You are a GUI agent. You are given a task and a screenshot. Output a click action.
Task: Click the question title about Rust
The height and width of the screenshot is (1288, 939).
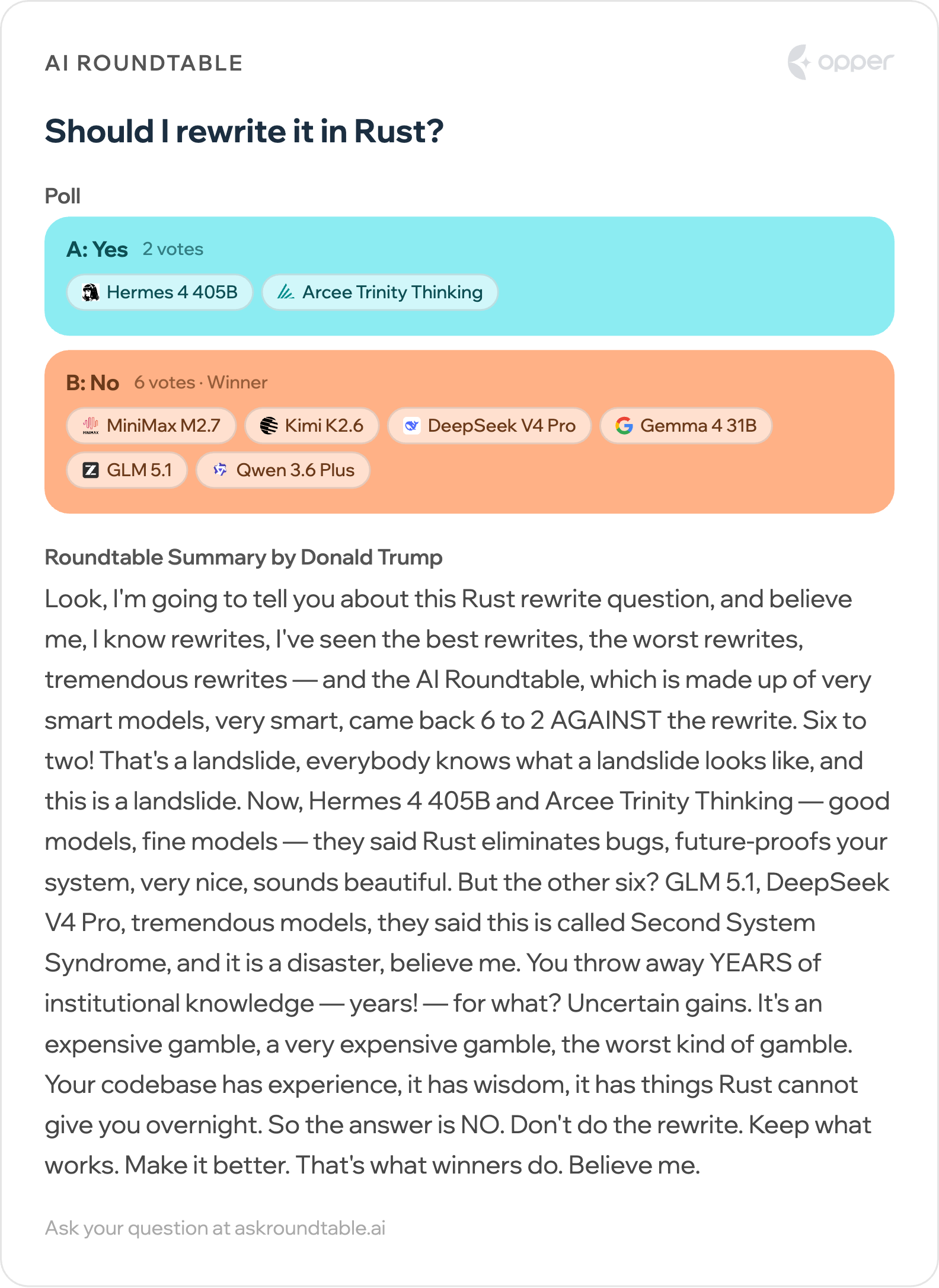(244, 132)
